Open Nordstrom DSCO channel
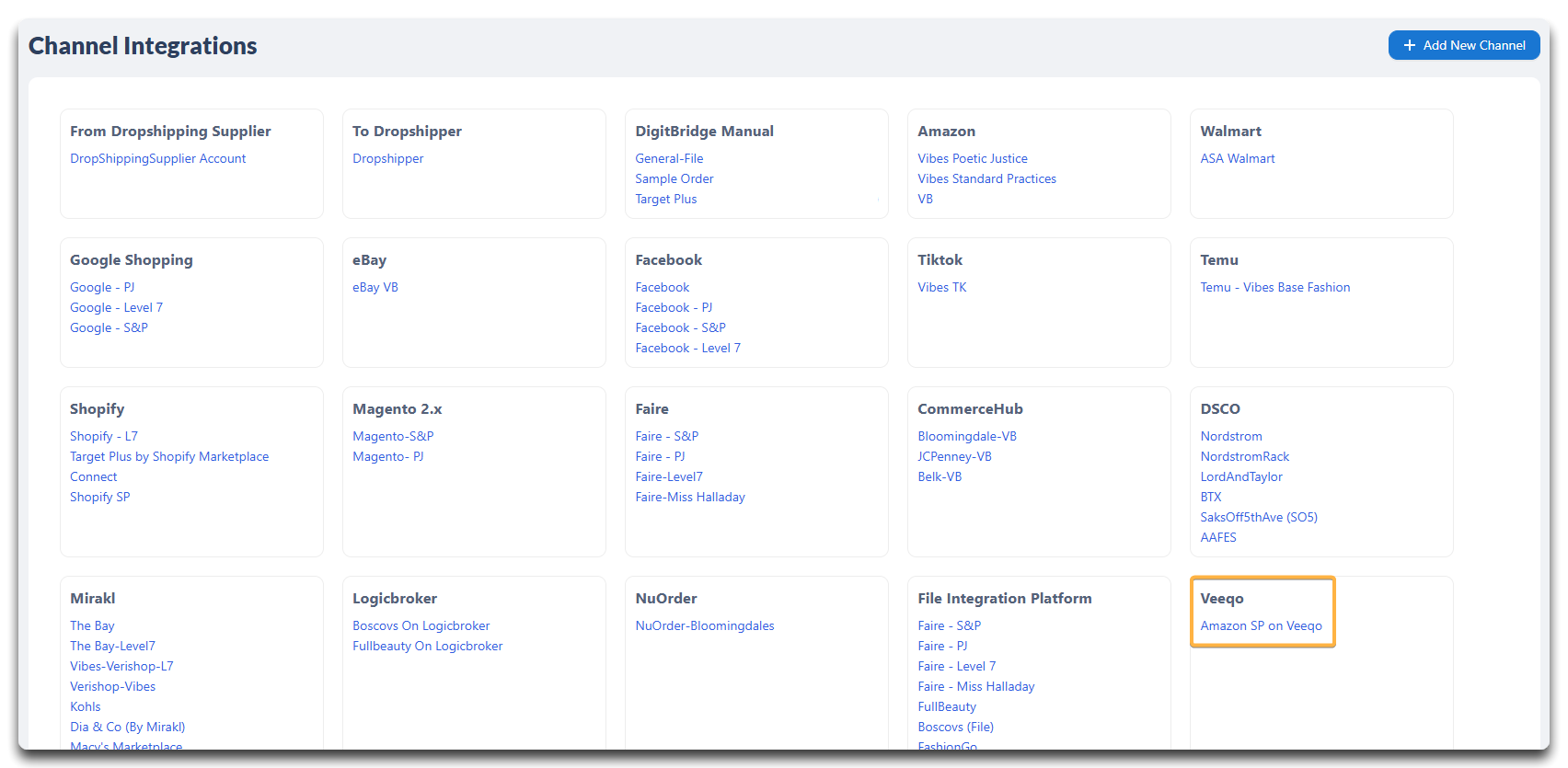Image resolution: width=1568 pixels, height=768 pixels. point(1231,436)
